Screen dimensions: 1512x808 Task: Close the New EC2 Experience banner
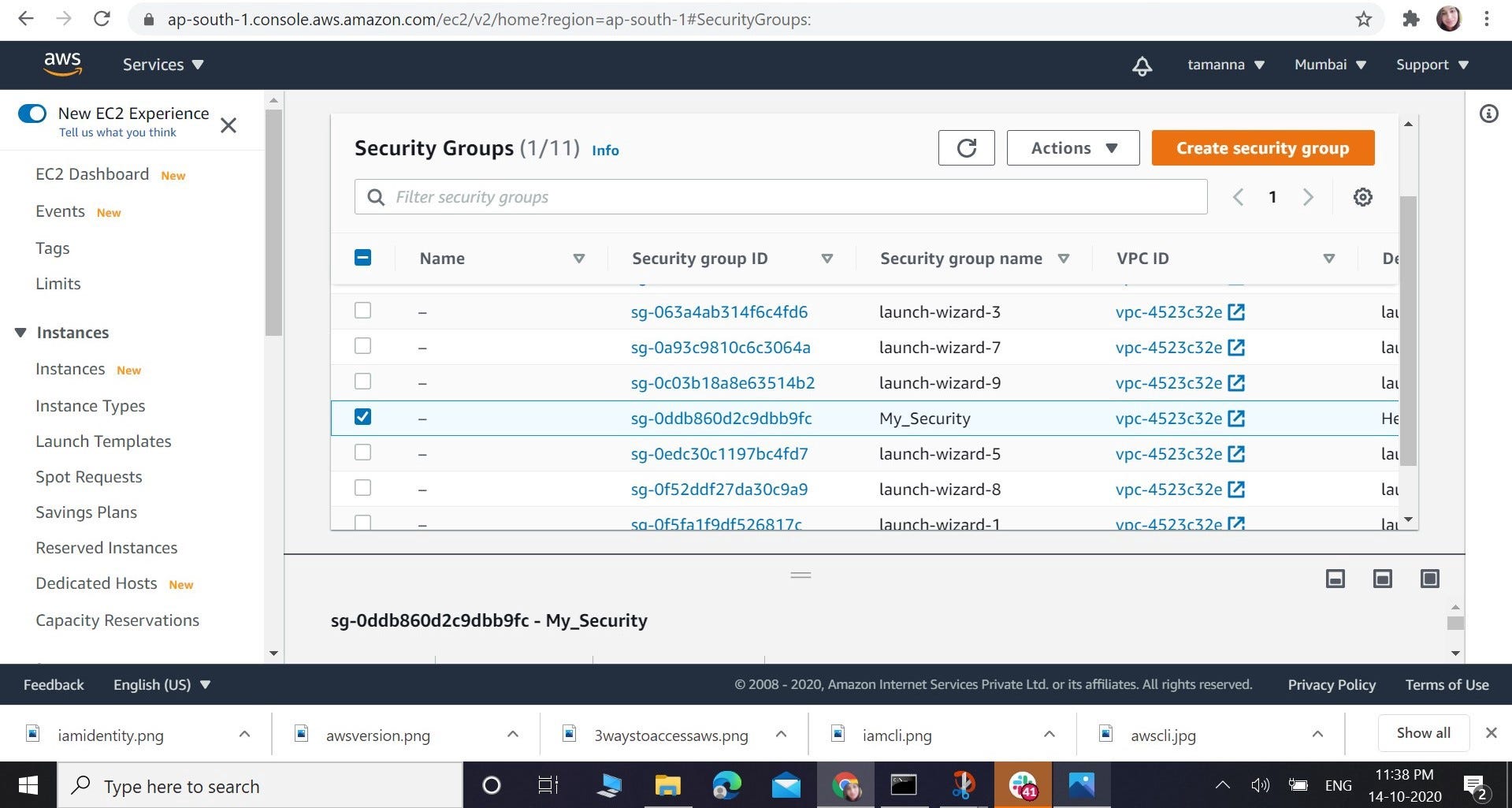click(228, 125)
